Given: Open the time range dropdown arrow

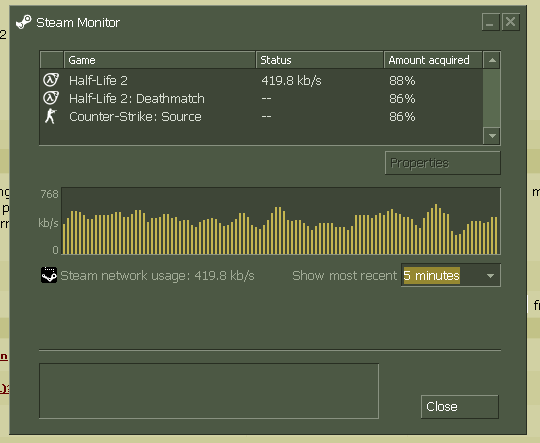Looking at the screenshot, I should point(490,275).
